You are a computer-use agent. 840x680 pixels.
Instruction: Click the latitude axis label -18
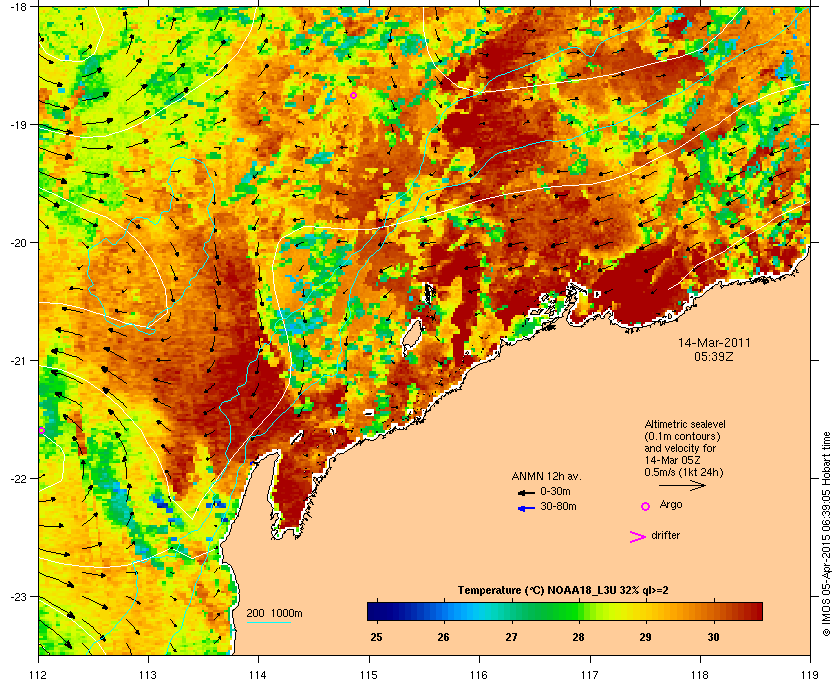18,7
